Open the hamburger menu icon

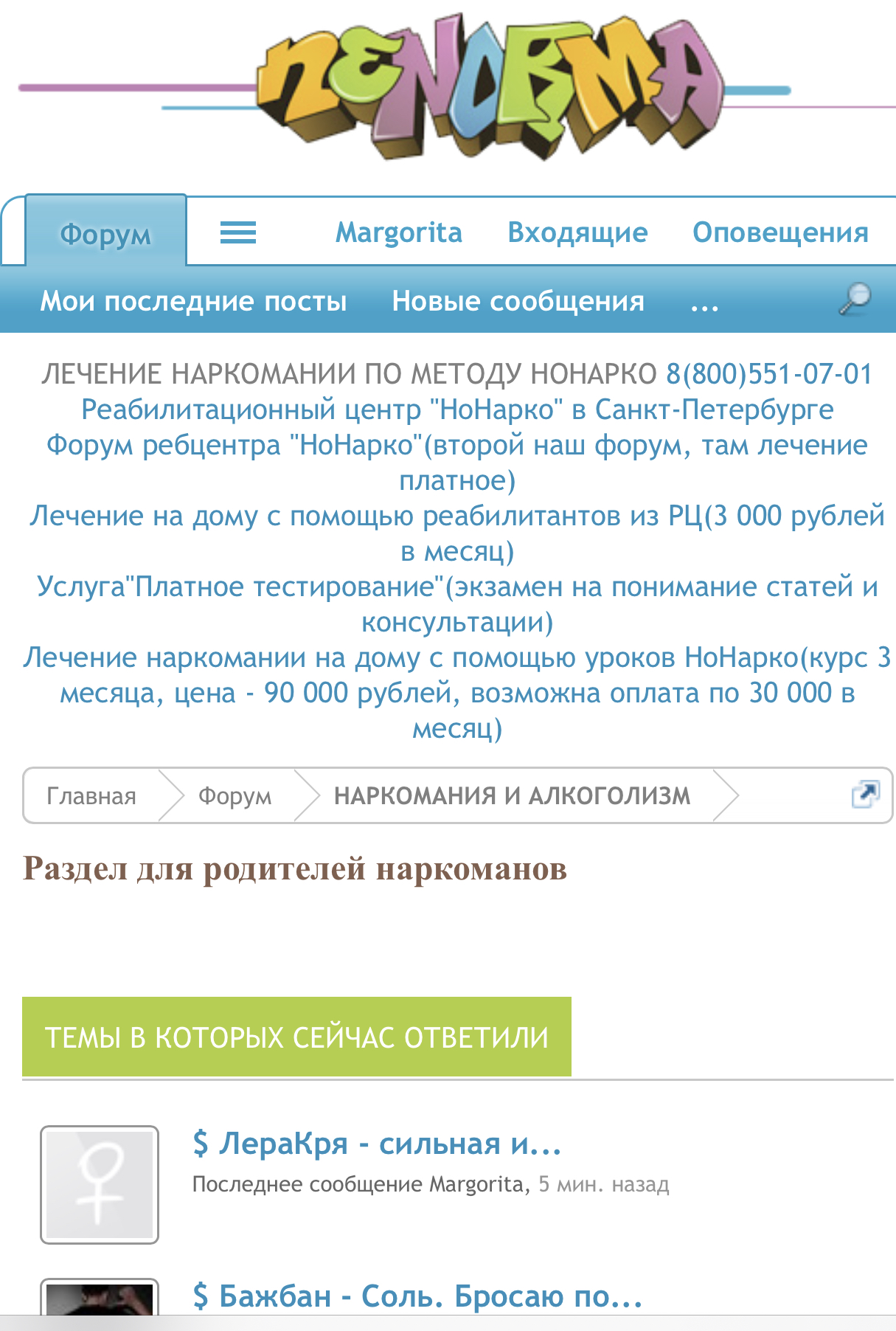[x=238, y=233]
